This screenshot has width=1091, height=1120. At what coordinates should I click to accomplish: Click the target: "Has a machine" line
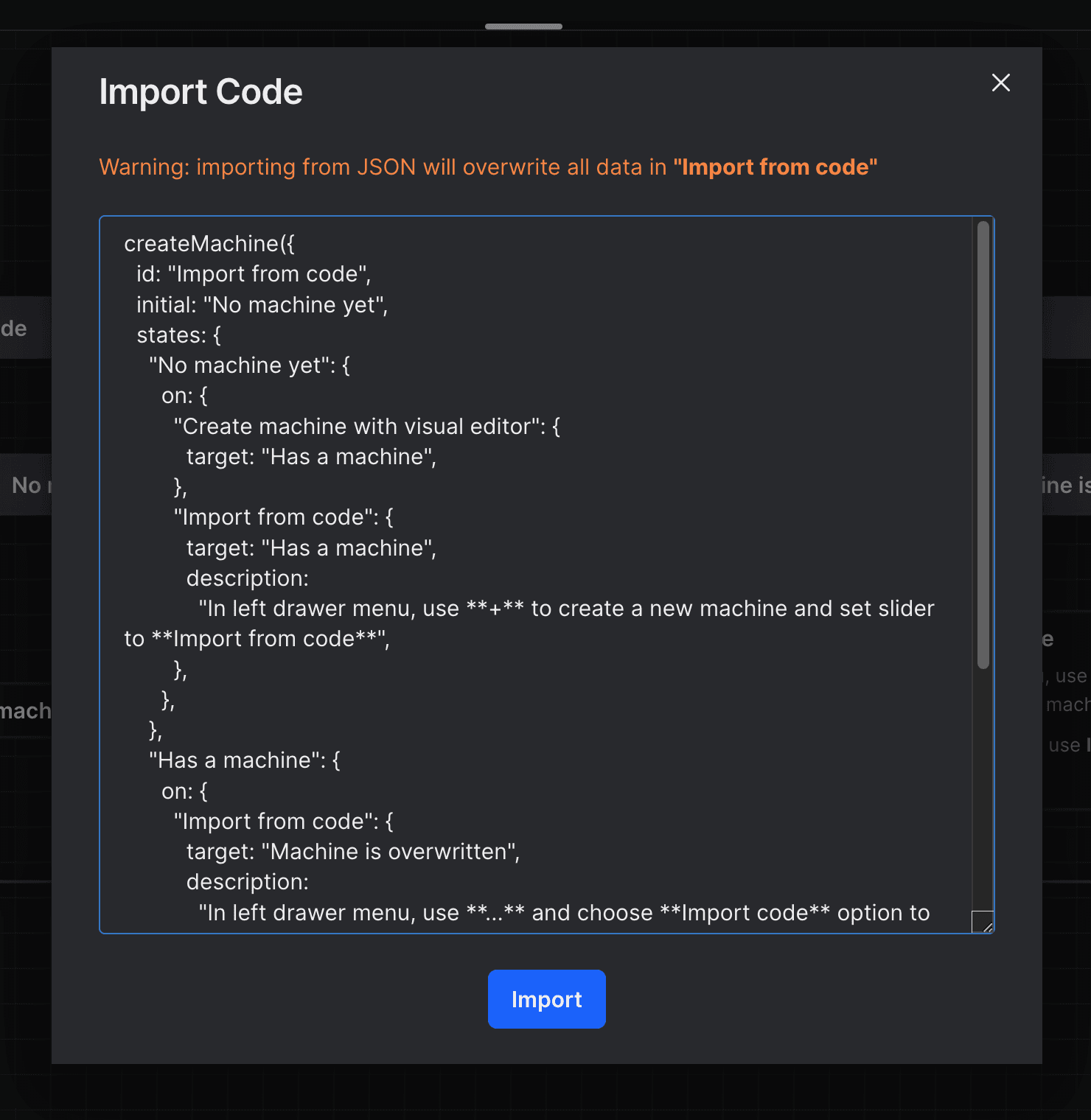[x=312, y=457]
